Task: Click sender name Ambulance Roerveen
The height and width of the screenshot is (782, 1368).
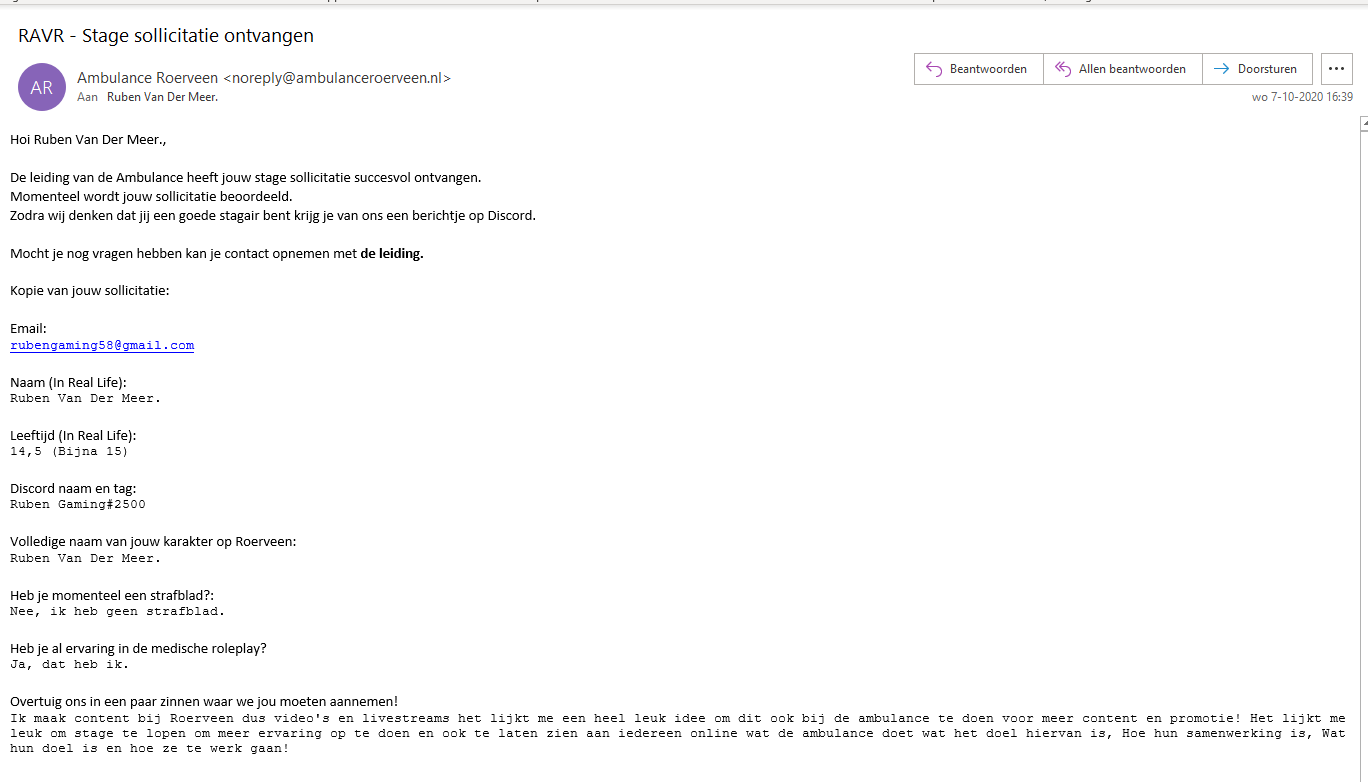Action: [x=148, y=78]
